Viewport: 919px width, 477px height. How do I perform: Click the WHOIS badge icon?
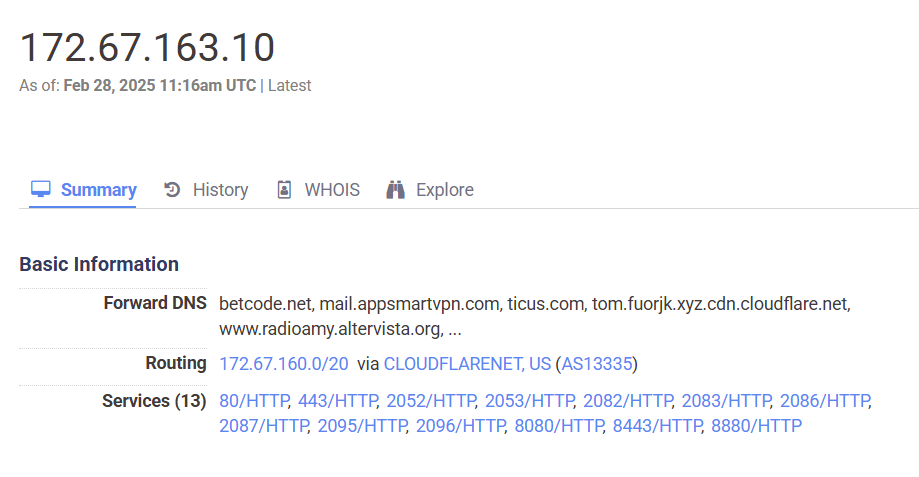pyautogui.click(x=284, y=189)
